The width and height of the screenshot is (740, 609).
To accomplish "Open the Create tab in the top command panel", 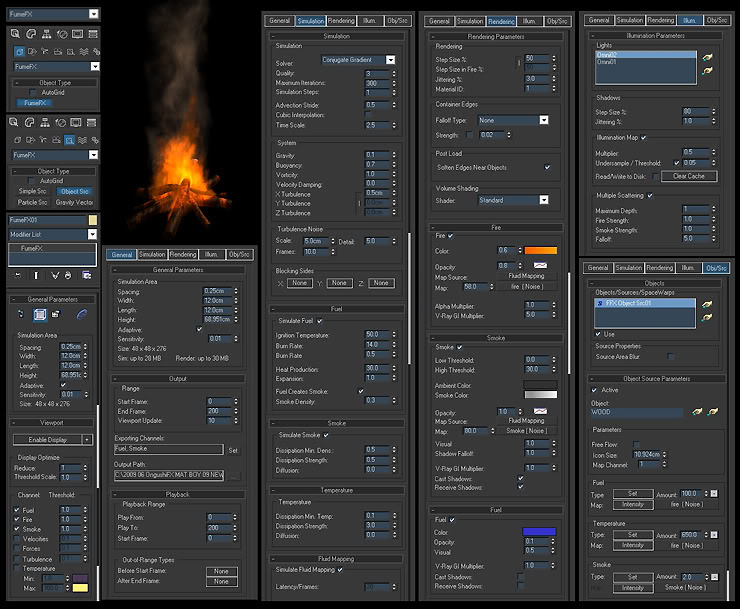I will pos(15,34).
